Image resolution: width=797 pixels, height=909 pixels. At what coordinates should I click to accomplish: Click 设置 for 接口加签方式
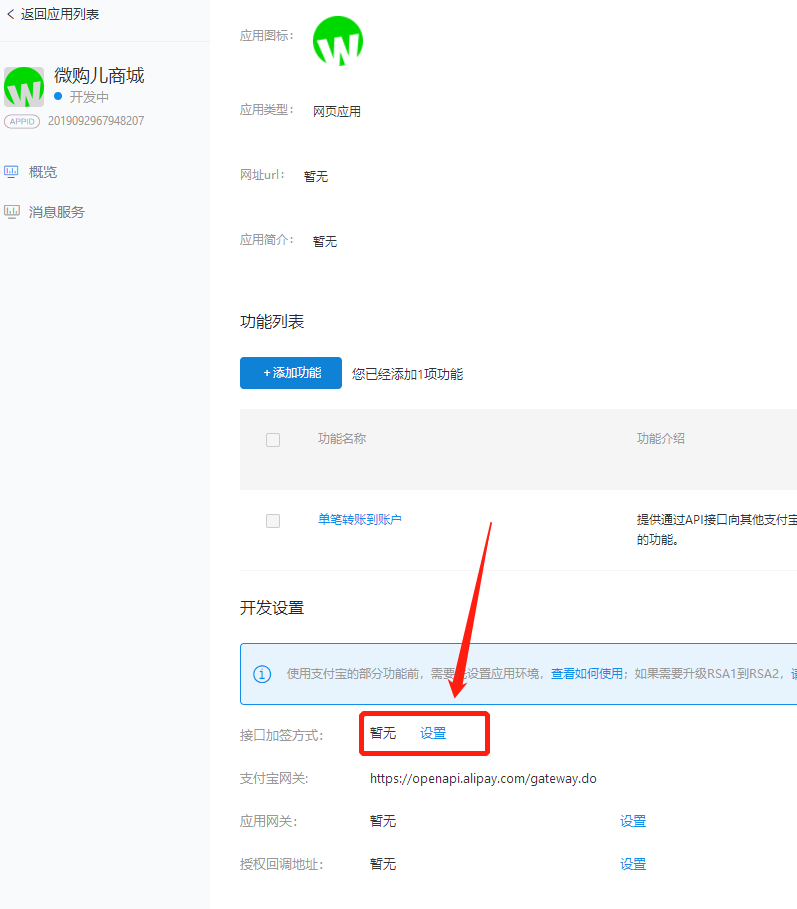(433, 733)
